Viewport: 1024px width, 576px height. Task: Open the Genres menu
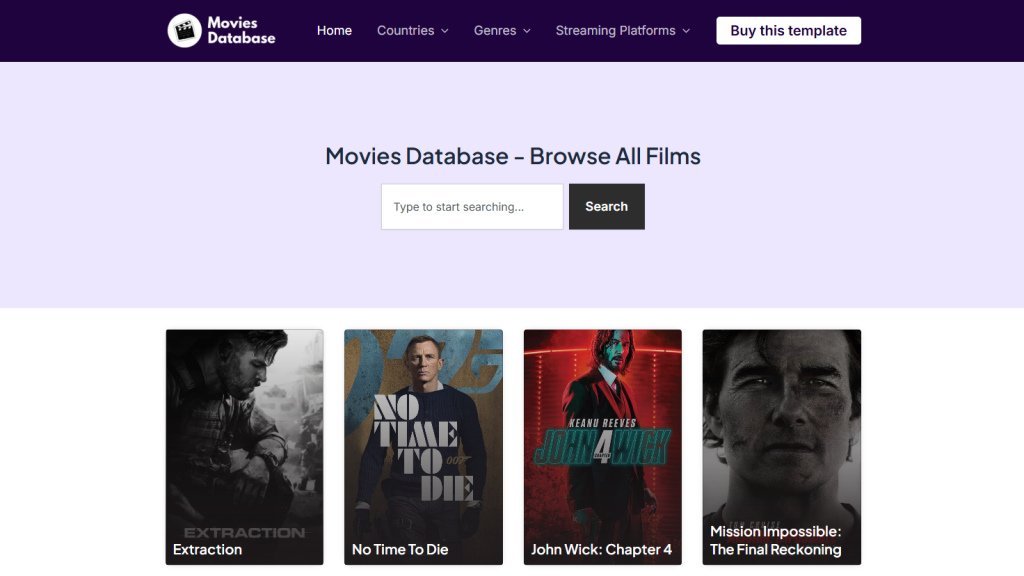[495, 31]
